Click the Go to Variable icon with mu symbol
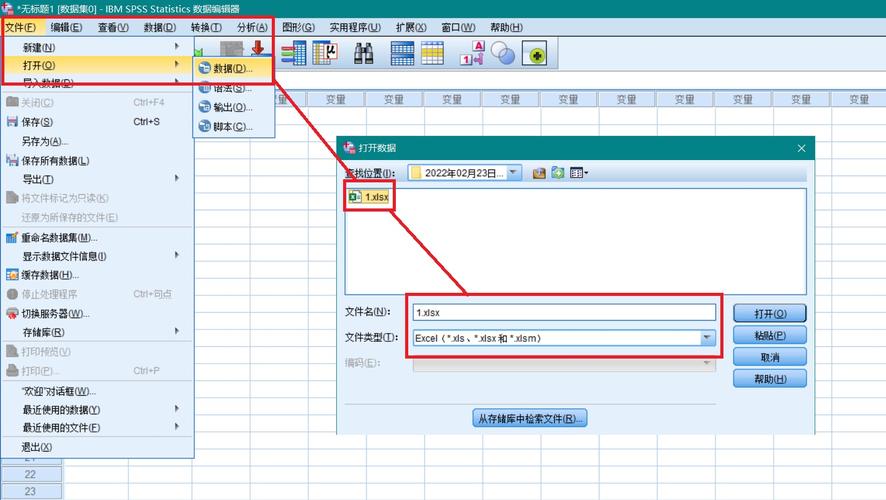This screenshot has width=886, height=500. [325, 53]
